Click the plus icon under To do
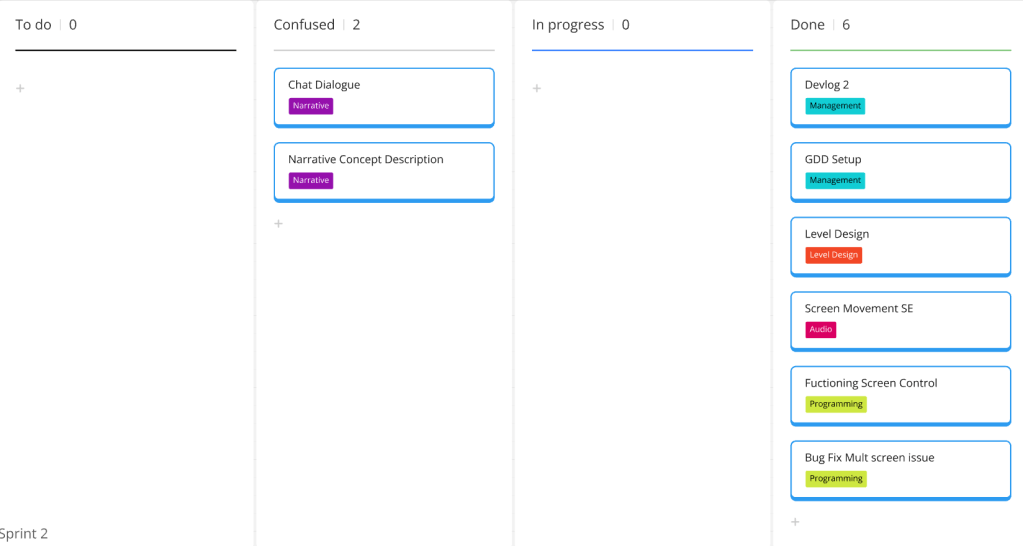 (x=20, y=89)
